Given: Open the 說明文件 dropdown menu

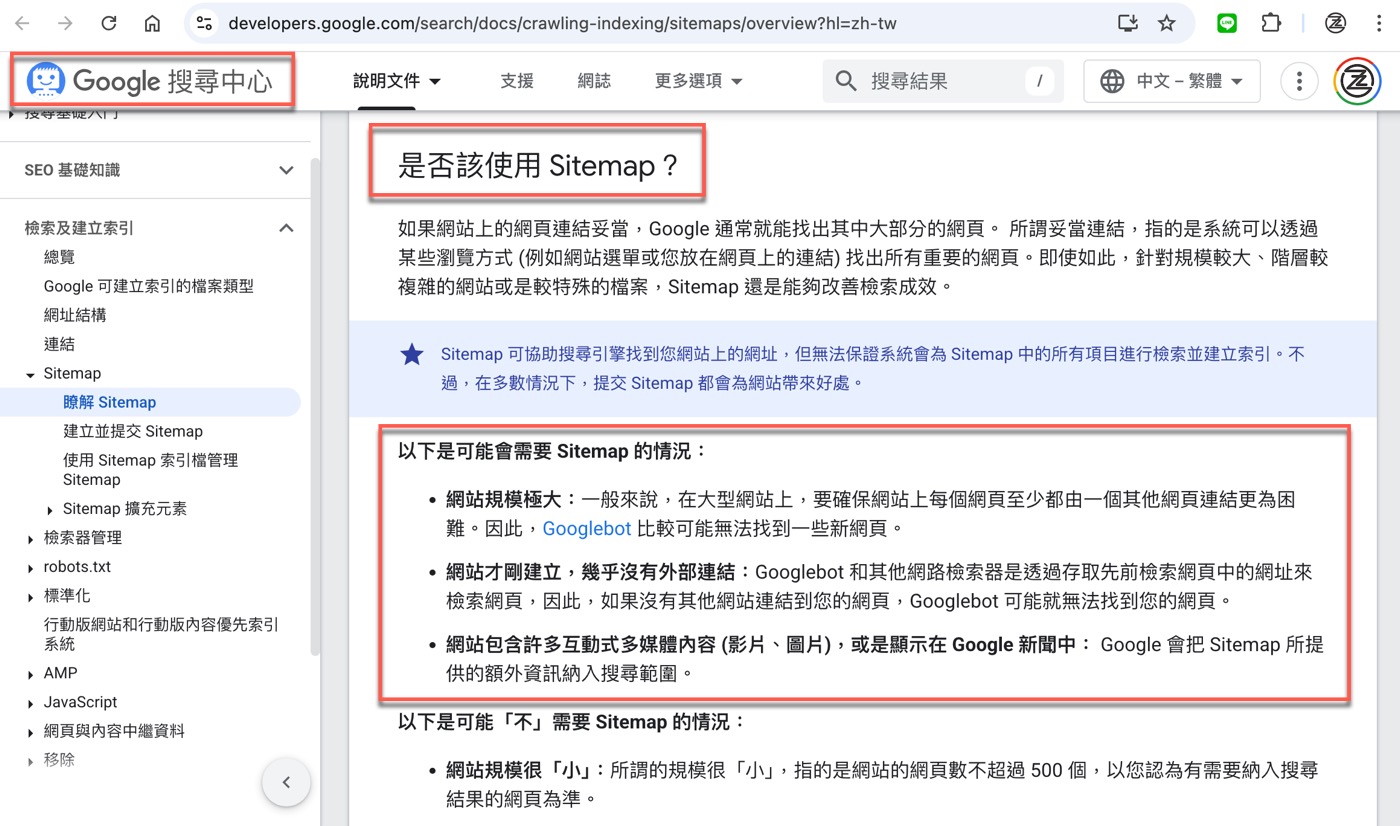Looking at the screenshot, I should (397, 81).
